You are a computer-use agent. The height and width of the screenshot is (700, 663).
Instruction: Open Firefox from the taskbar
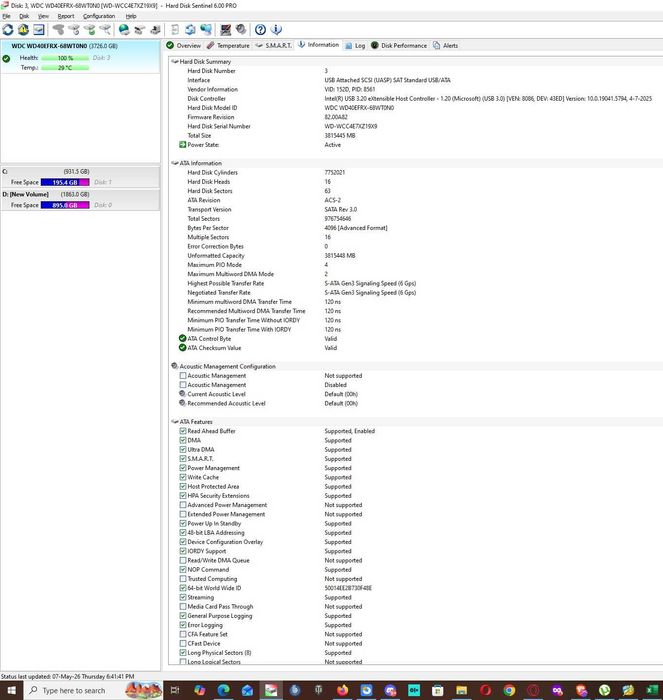click(342, 690)
